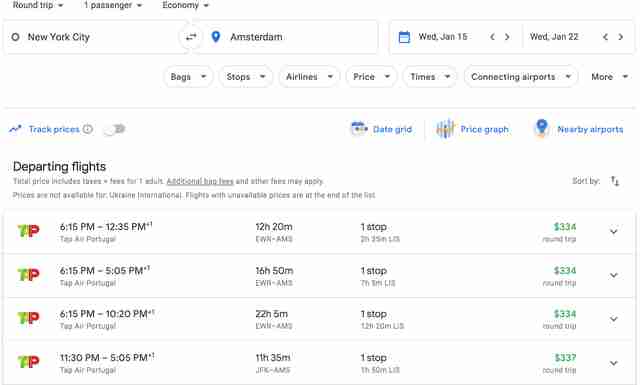Click the Track prices info icon
The width and height of the screenshot is (640, 385).
88,129
